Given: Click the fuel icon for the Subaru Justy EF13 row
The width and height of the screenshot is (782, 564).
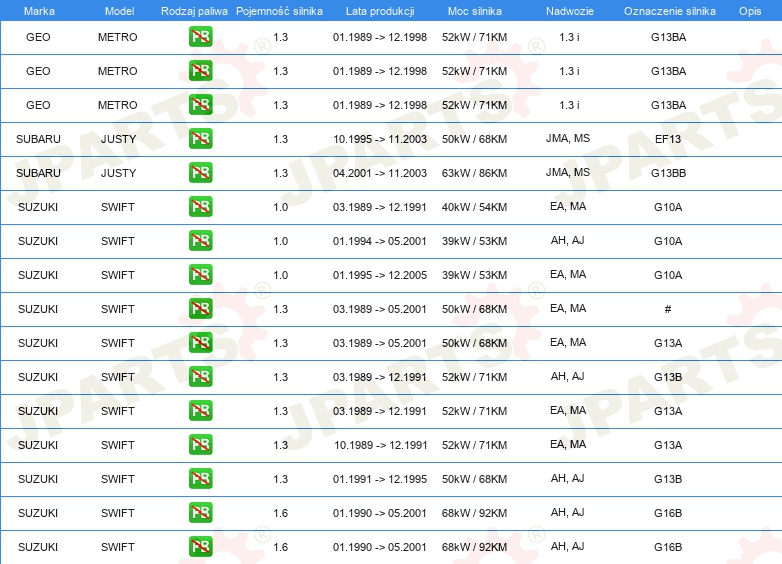Looking at the screenshot, I should (x=200, y=139).
